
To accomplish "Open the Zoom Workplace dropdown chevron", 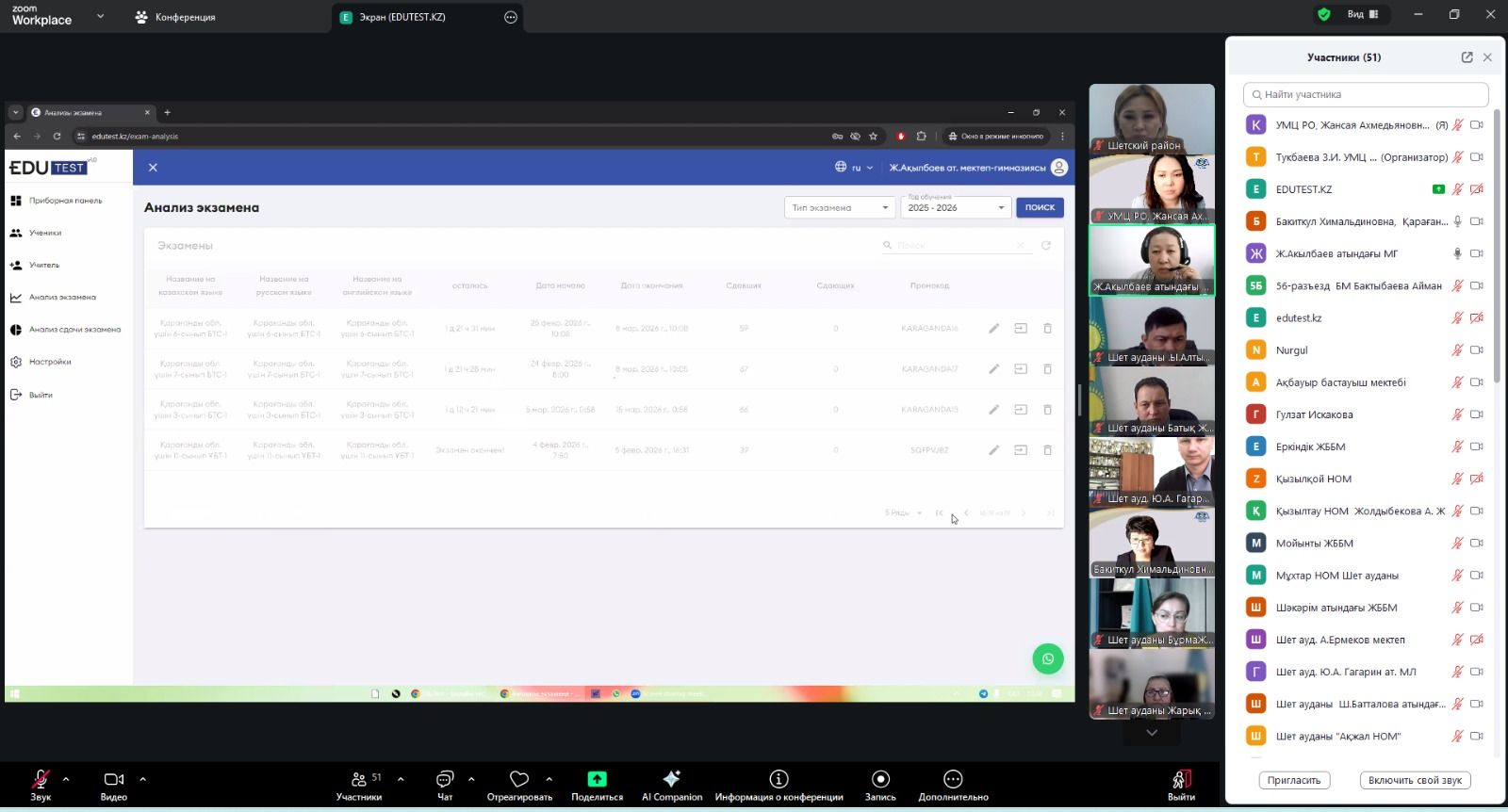I will point(100,16).
